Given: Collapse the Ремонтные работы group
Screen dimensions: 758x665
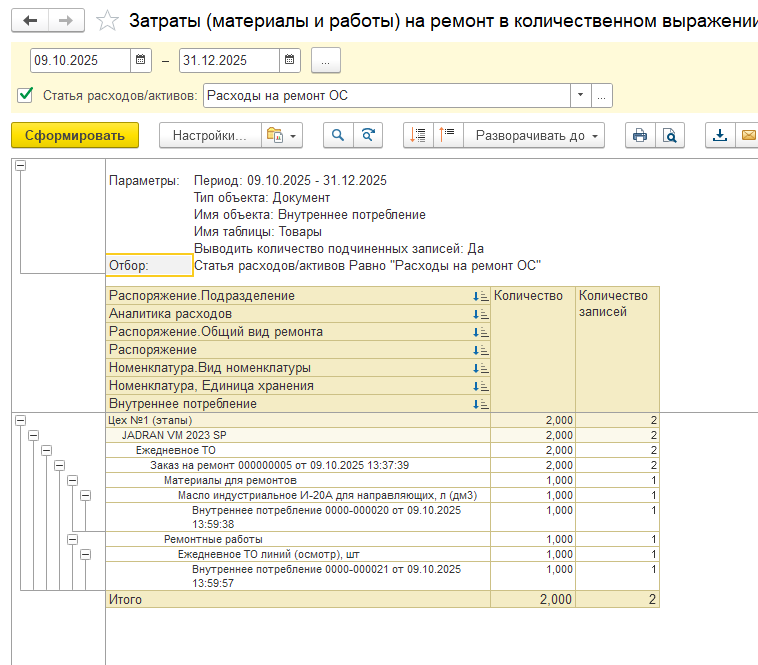Looking at the screenshot, I should click(x=72, y=539).
